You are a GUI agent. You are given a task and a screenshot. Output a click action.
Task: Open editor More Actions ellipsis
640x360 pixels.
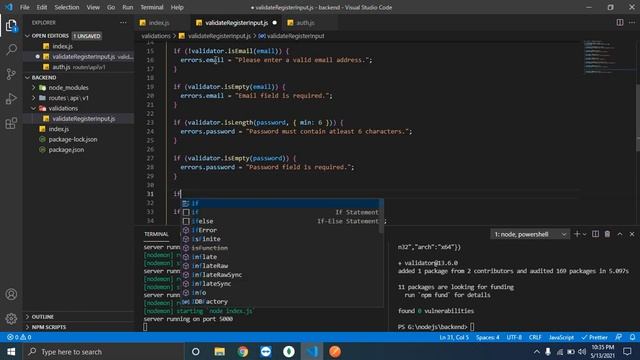pyautogui.click(x=632, y=22)
